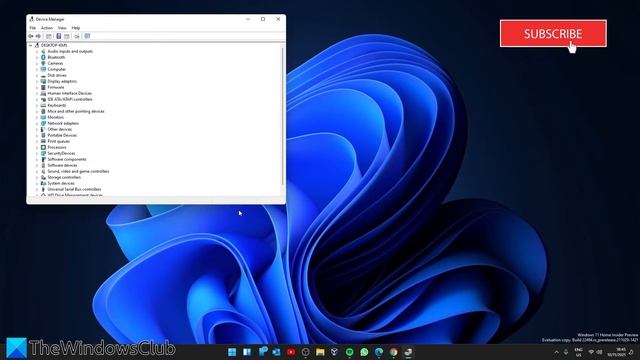Open the Widgets panel from taskbar
The height and width of the screenshot is (360, 640).
[247, 352]
